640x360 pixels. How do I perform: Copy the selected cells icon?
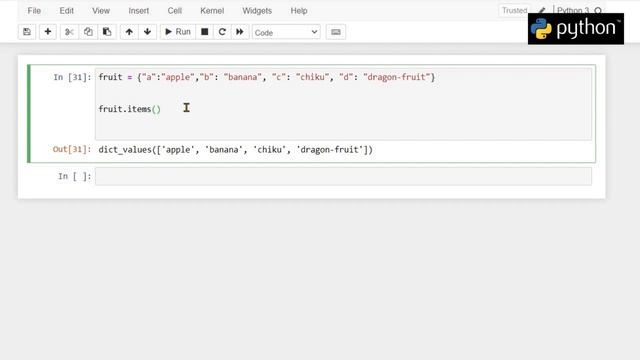pyautogui.click(x=88, y=32)
